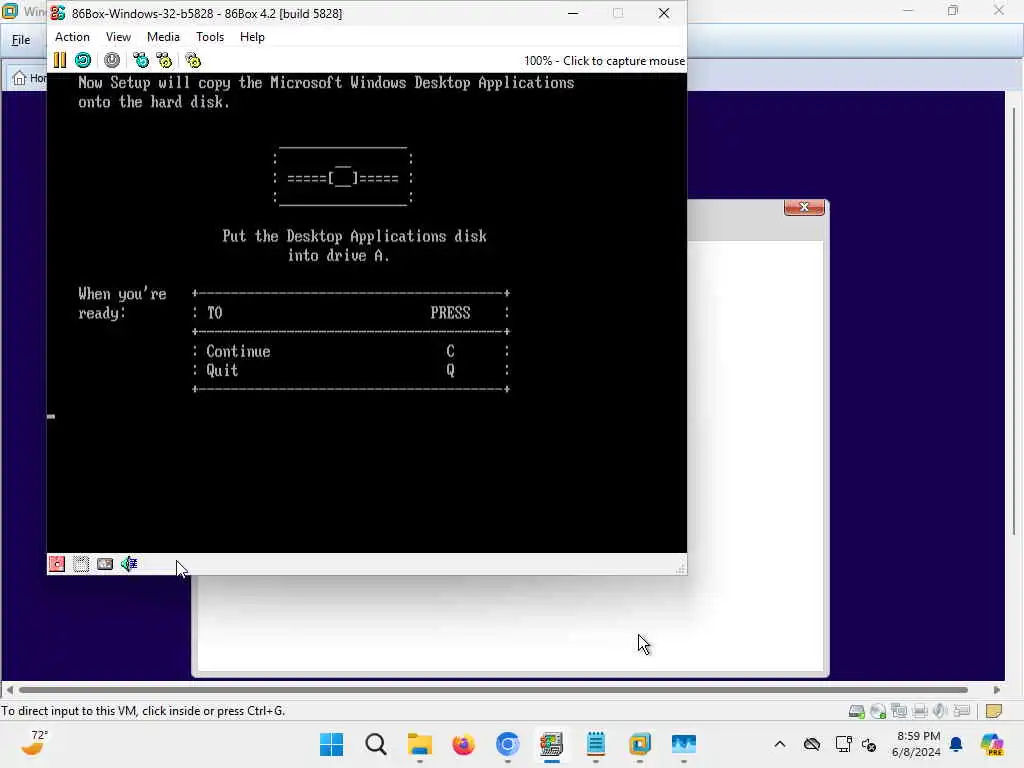Open File menu of the background VM window

point(21,40)
